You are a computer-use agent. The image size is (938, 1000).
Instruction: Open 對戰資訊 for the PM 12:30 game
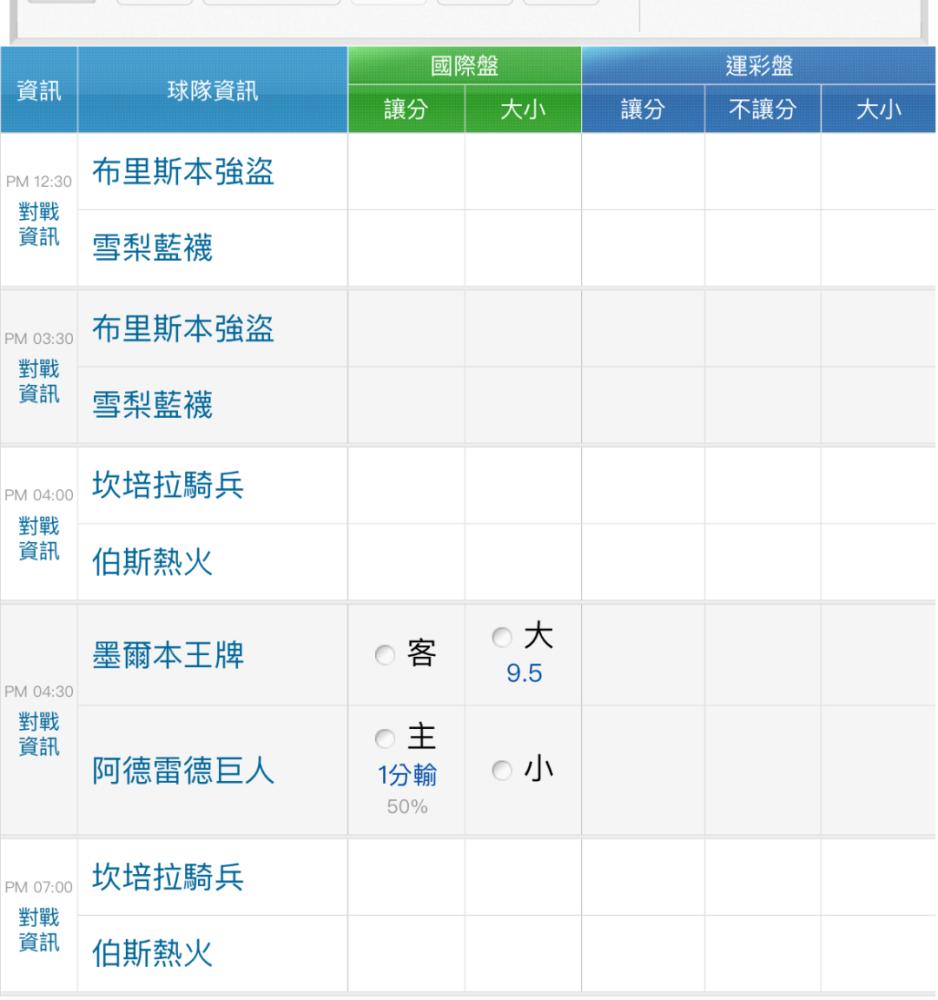click(39, 224)
